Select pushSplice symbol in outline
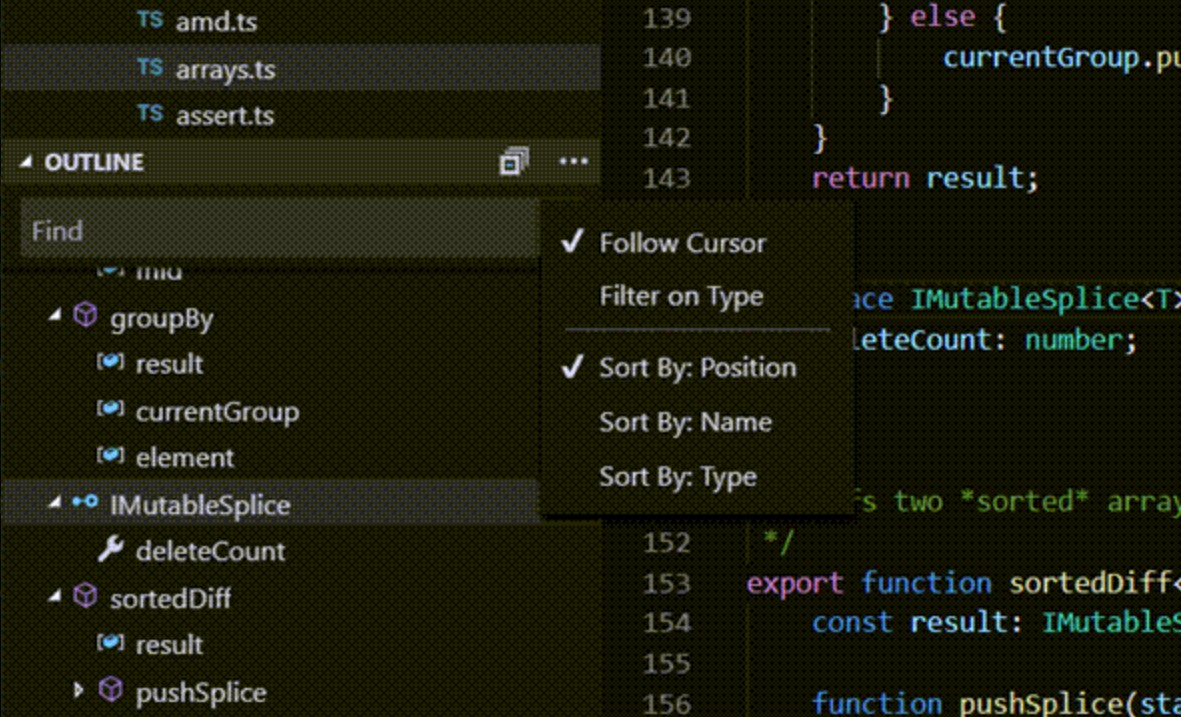The width and height of the screenshot is (1181, 717). tap(200, 693)
